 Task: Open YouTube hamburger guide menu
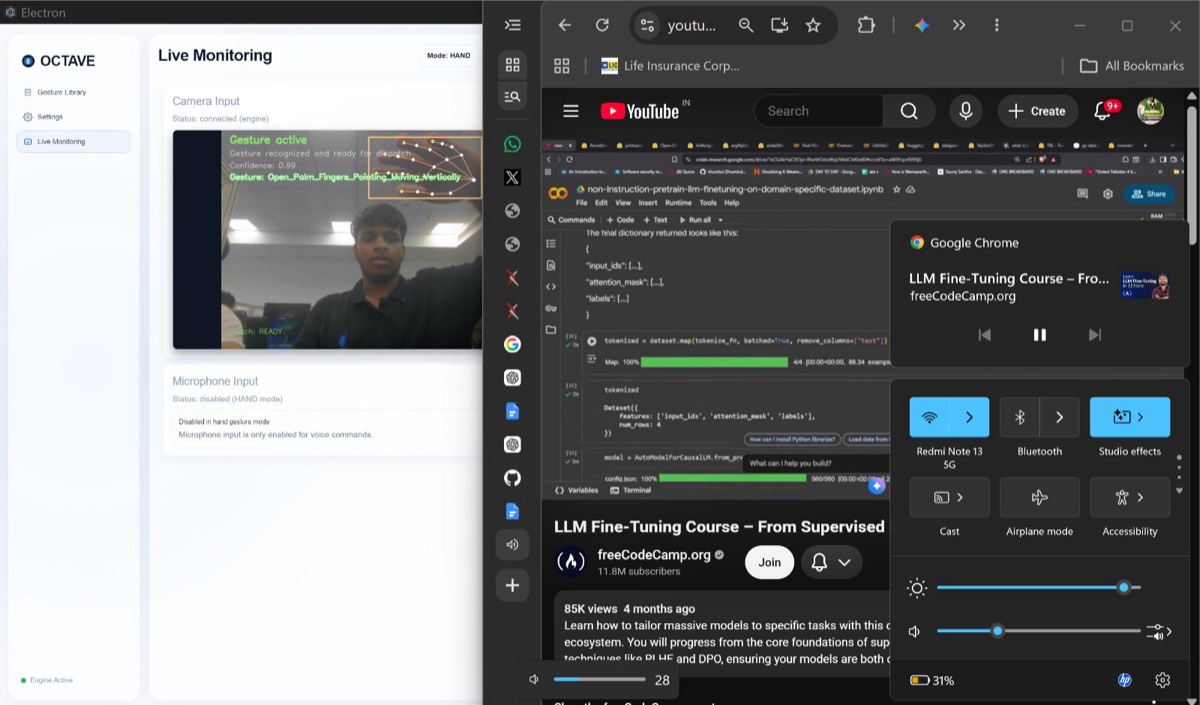[x=571, y=111]
